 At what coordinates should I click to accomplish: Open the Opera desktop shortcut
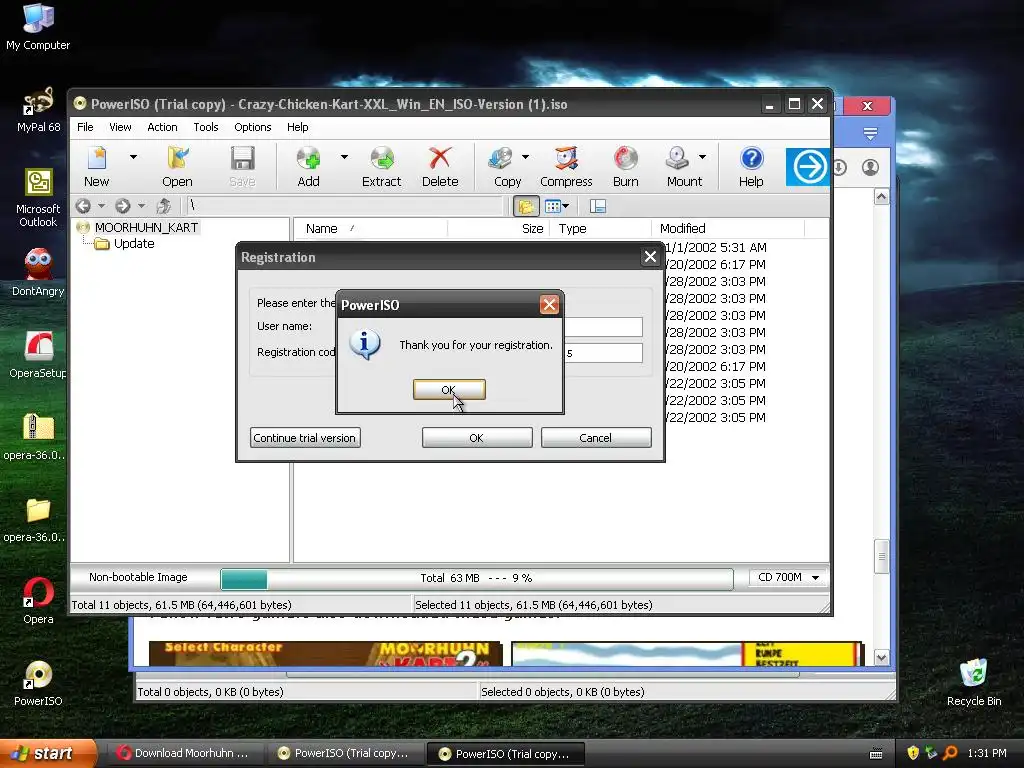tap(38, 601)
